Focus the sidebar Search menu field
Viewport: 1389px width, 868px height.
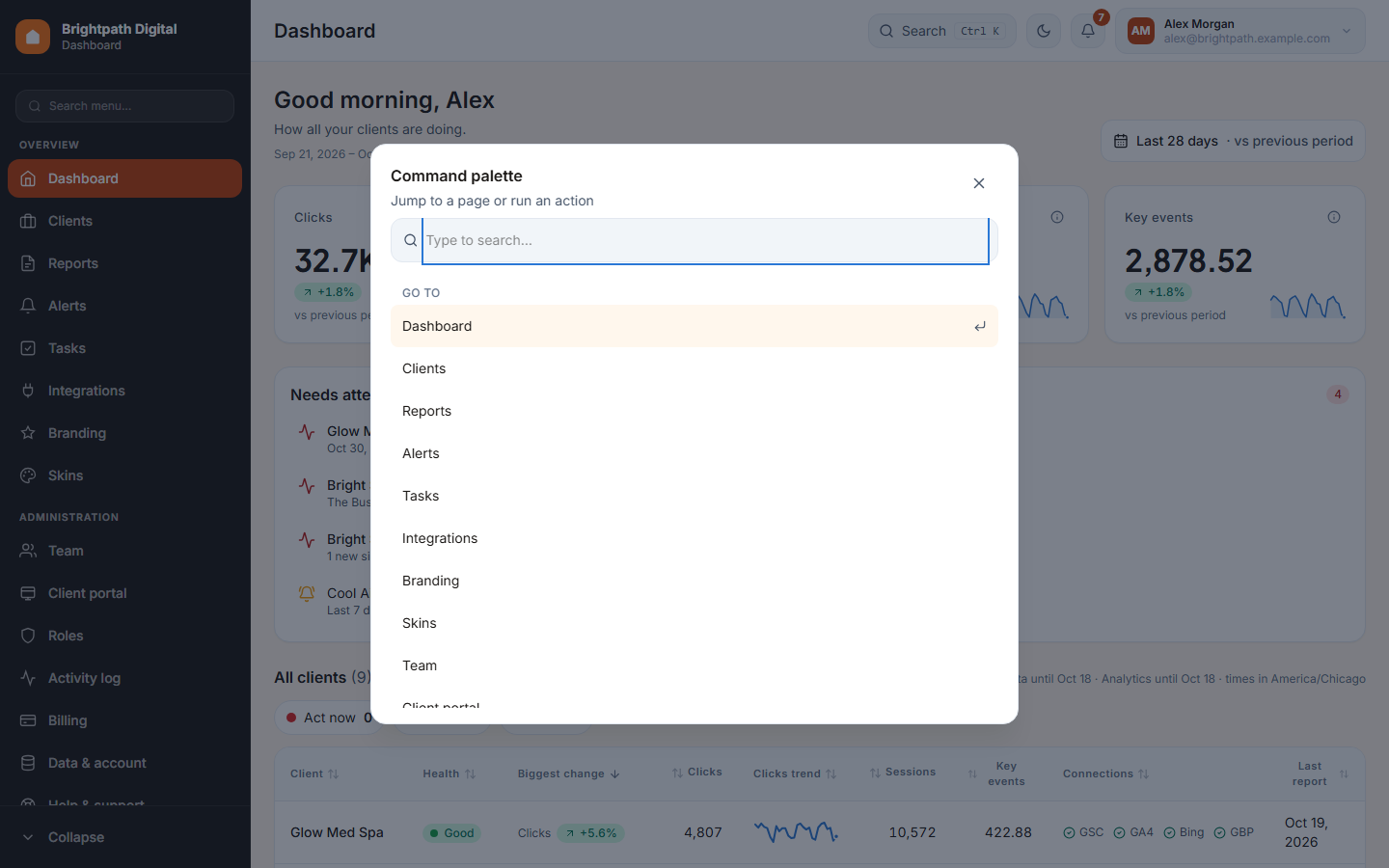pos(125,106)
